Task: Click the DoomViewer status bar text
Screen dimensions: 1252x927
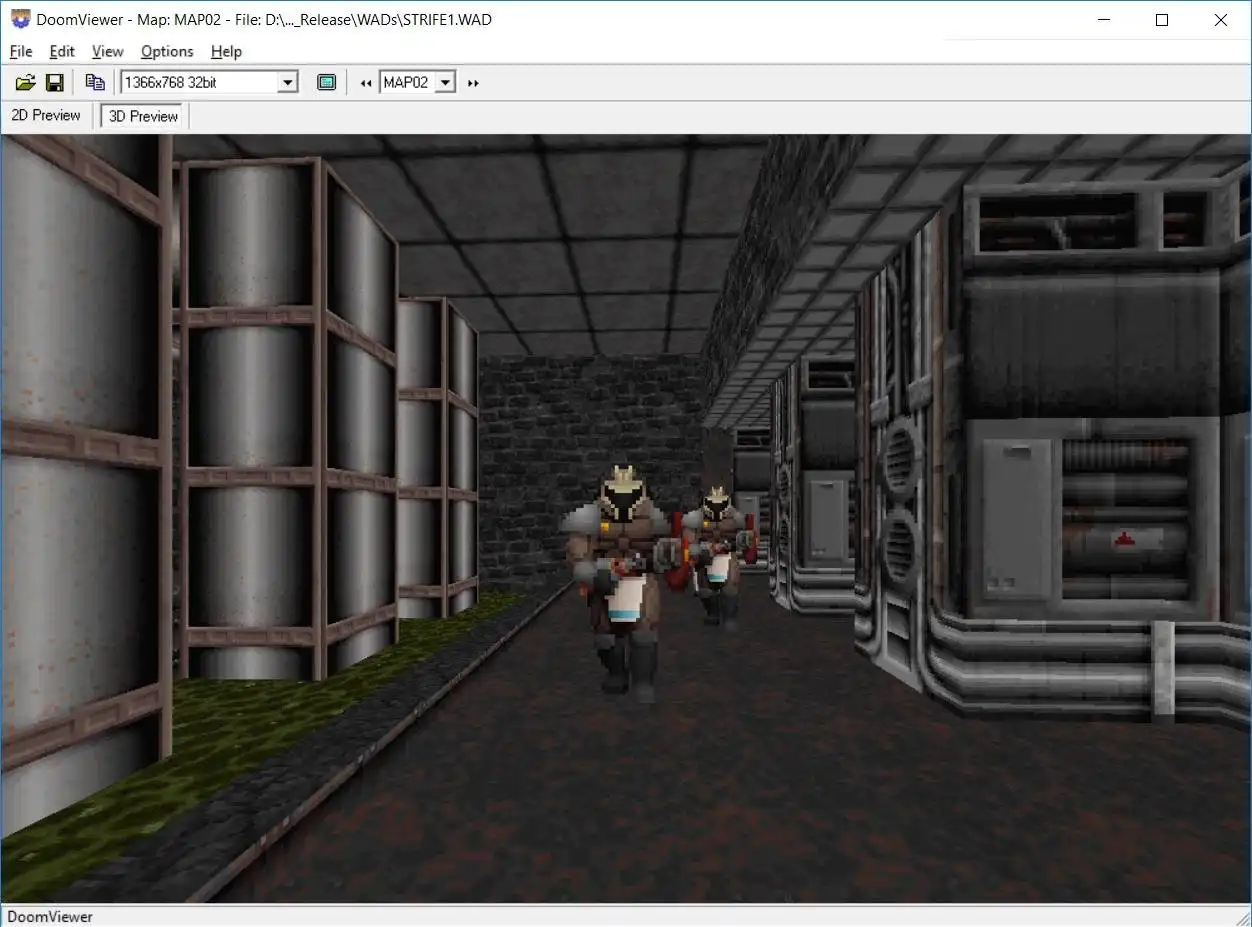Action: coord(50,916)
